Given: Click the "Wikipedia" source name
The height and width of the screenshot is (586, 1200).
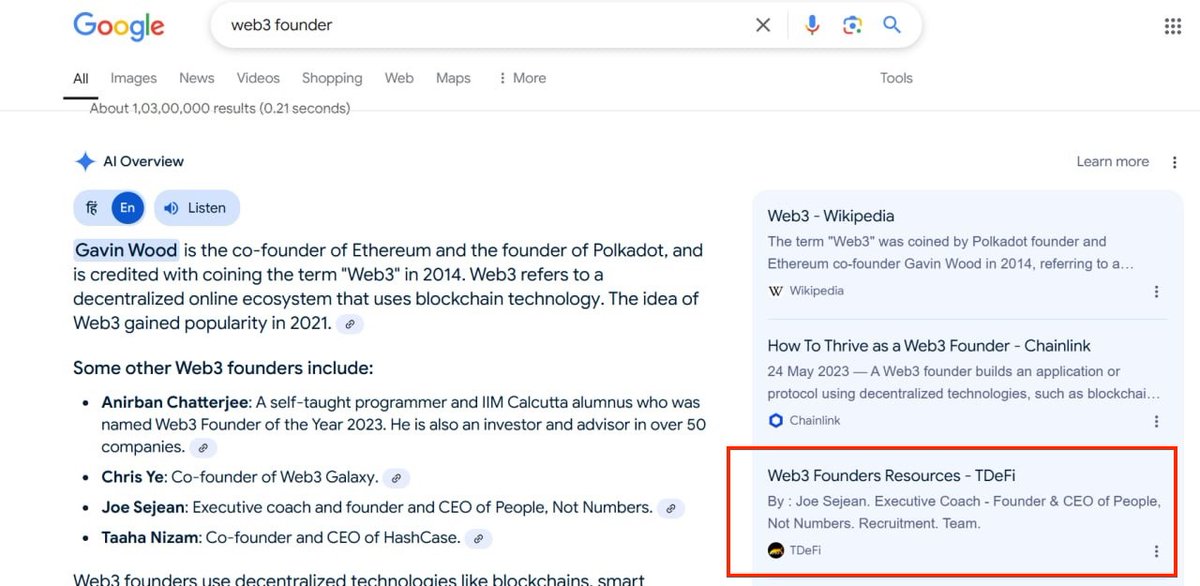Looking at the screenshot, I should coord(816,291).
